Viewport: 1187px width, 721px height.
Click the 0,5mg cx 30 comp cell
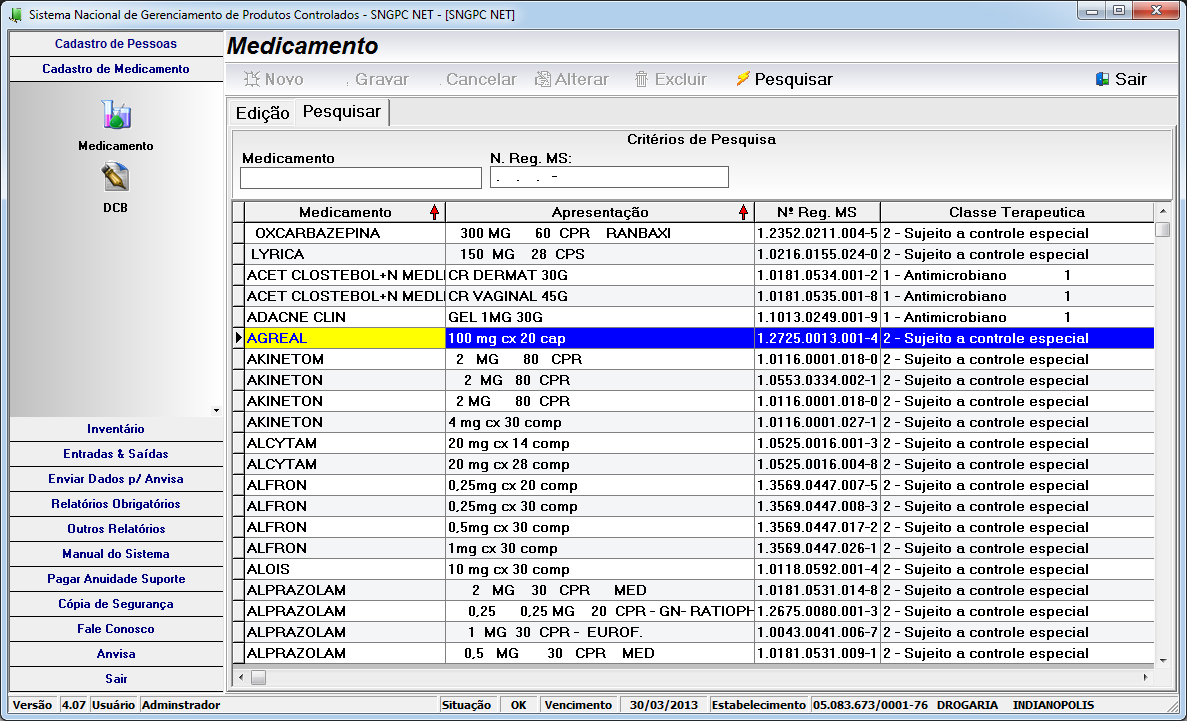(600, 527)
